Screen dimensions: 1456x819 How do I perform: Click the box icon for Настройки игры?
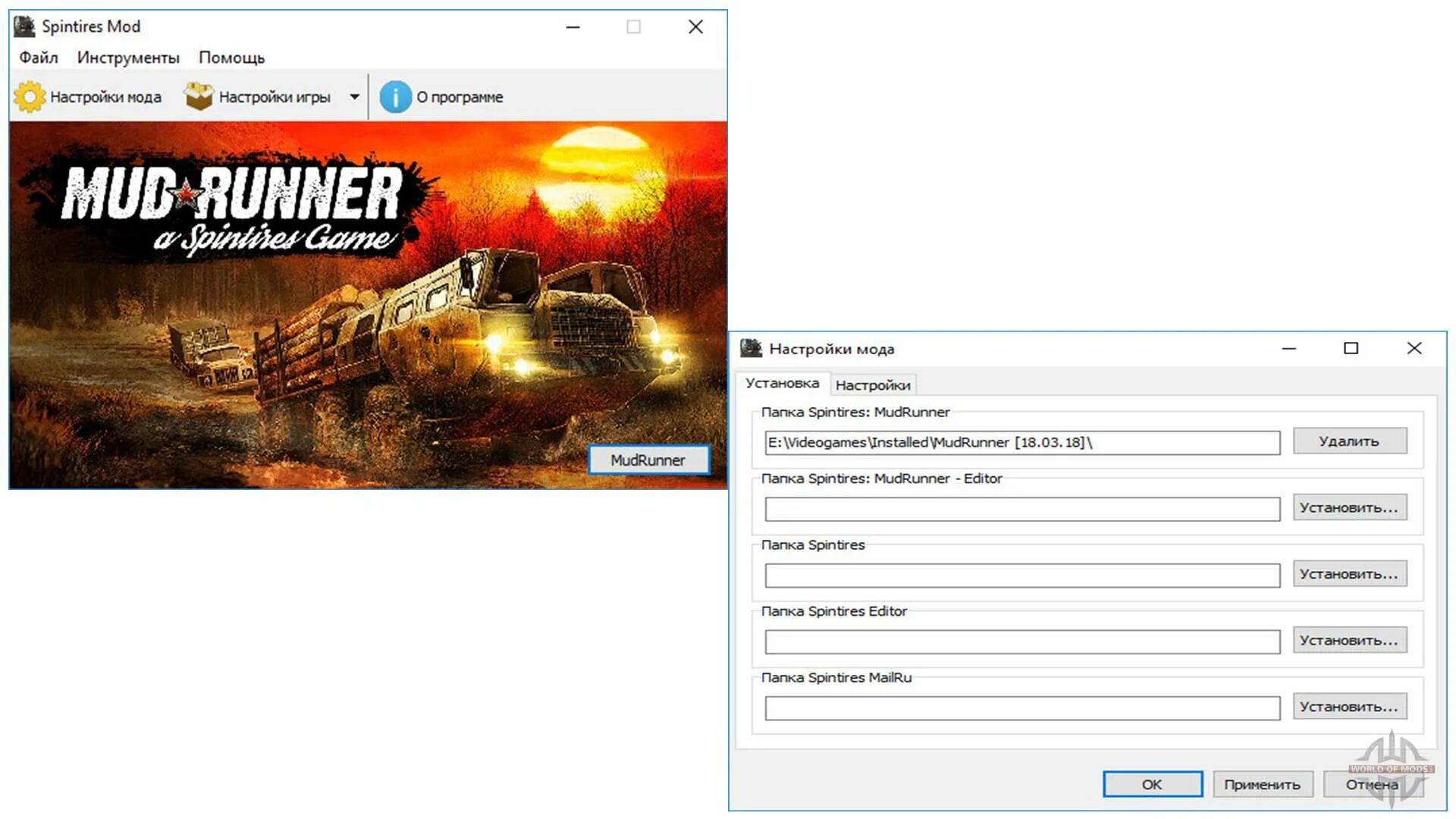coord(199,96)
